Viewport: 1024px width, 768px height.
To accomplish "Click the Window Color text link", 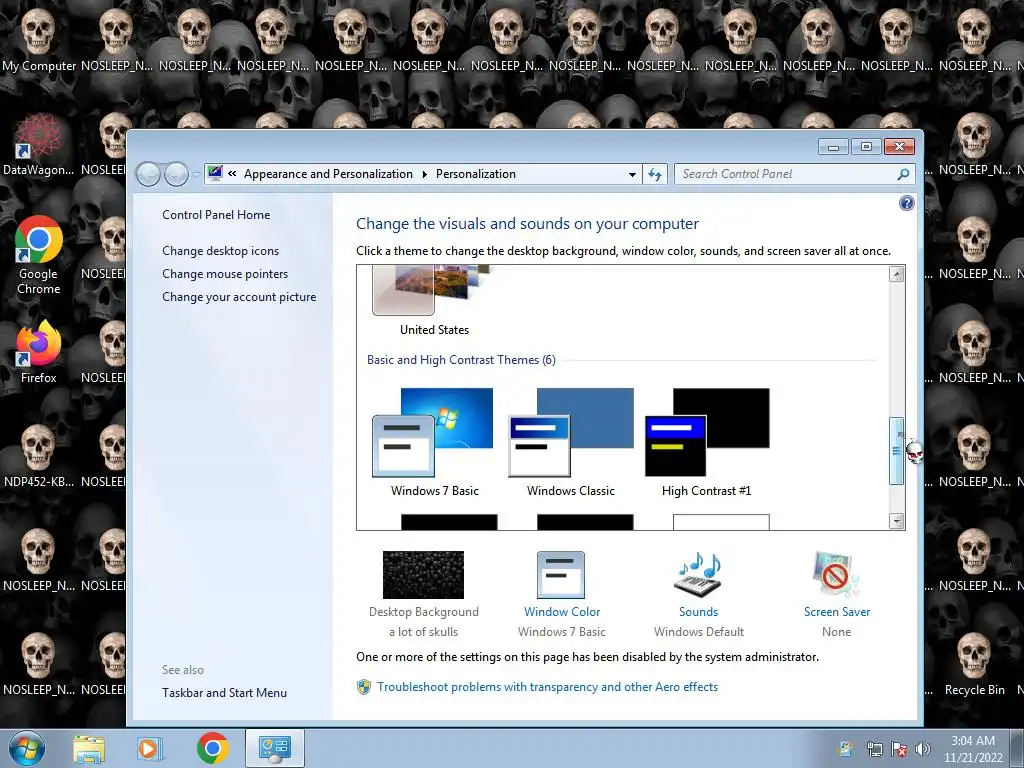I will pyautogui.click(x=562, y=612).
